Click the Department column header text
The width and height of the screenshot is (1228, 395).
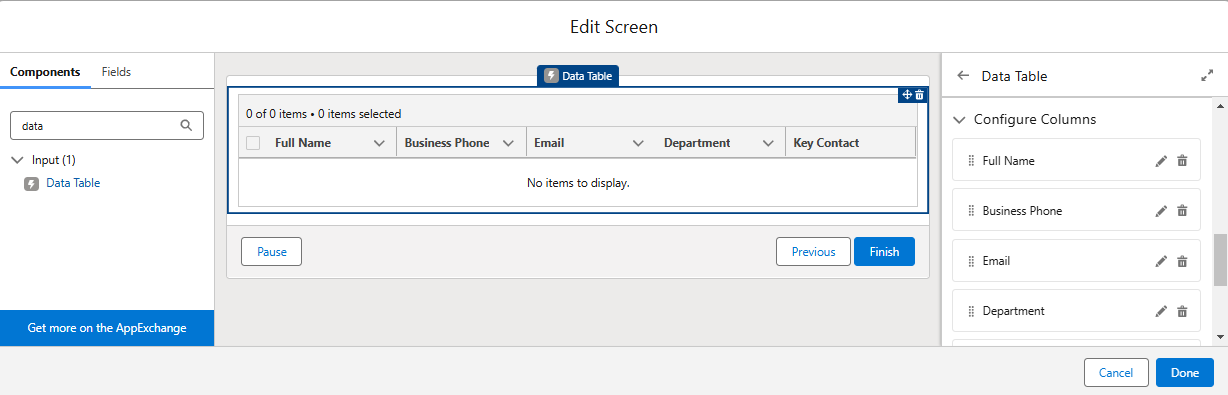[x=697, y=143]
